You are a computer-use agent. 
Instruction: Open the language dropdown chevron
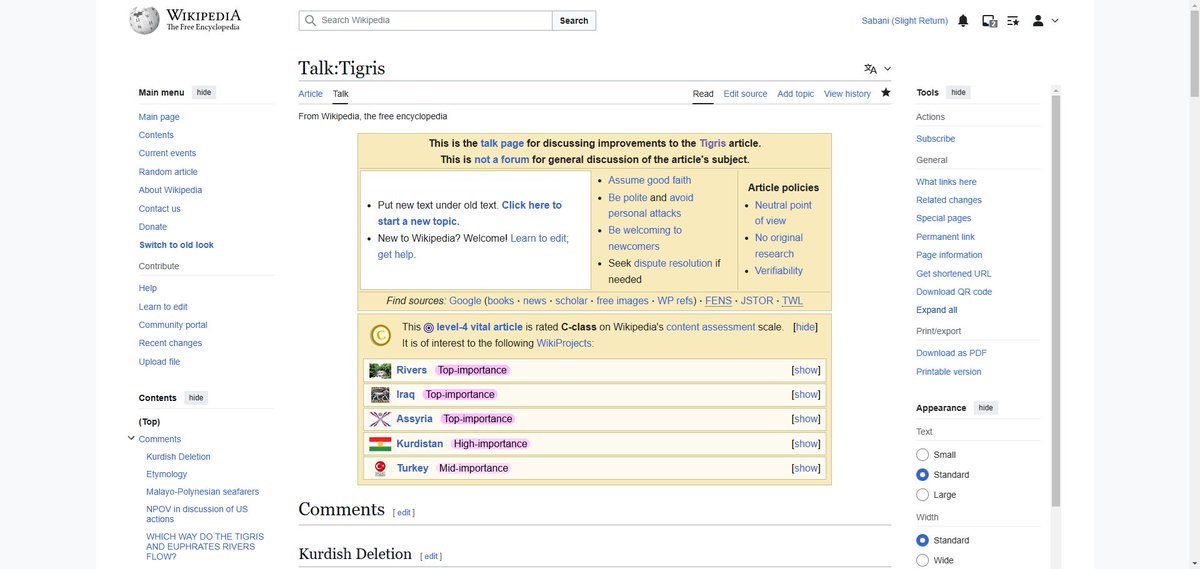tap(887, 69)
